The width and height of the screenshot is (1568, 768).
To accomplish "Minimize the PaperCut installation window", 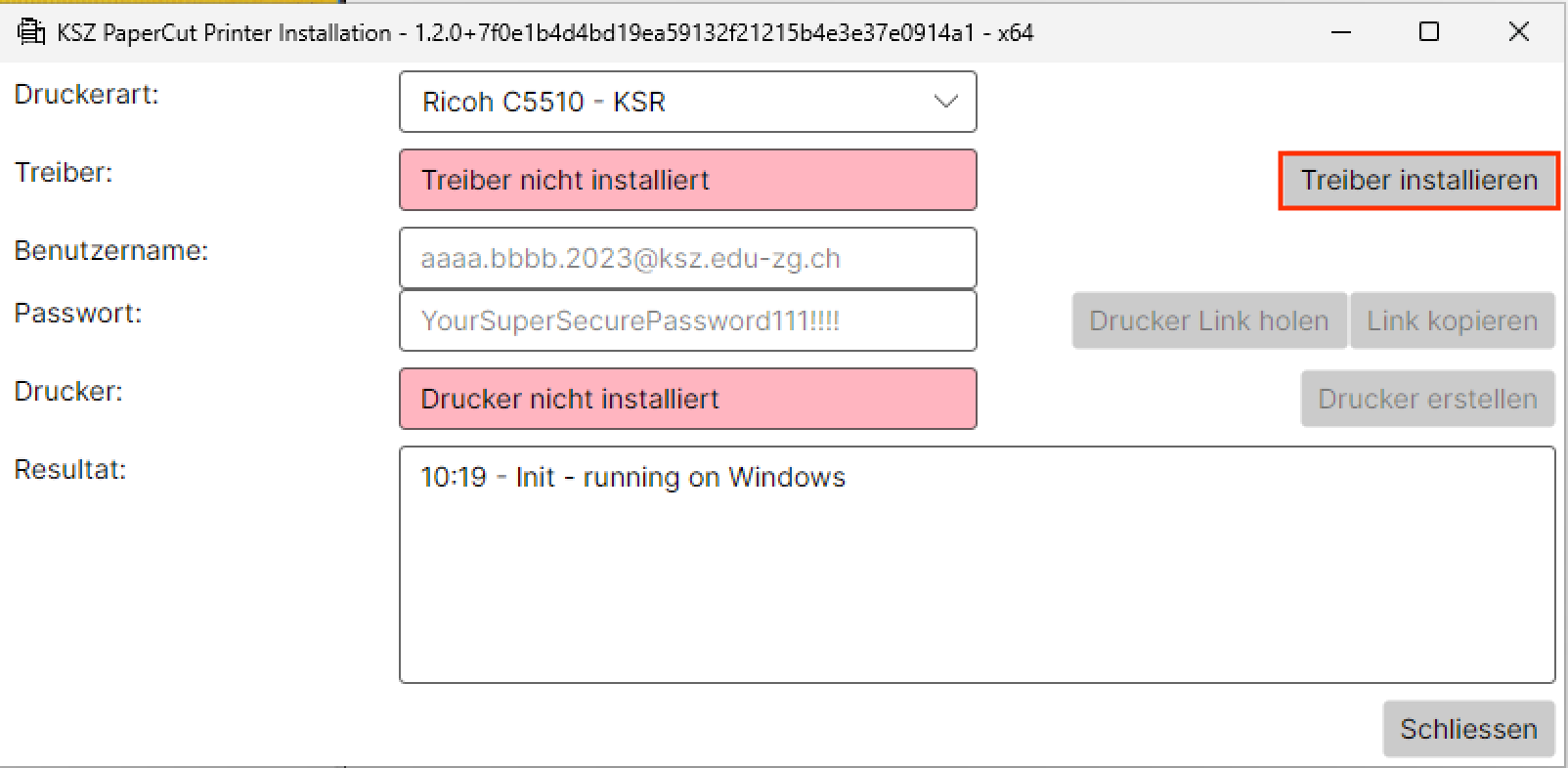I will click(x=1341, y=32).
